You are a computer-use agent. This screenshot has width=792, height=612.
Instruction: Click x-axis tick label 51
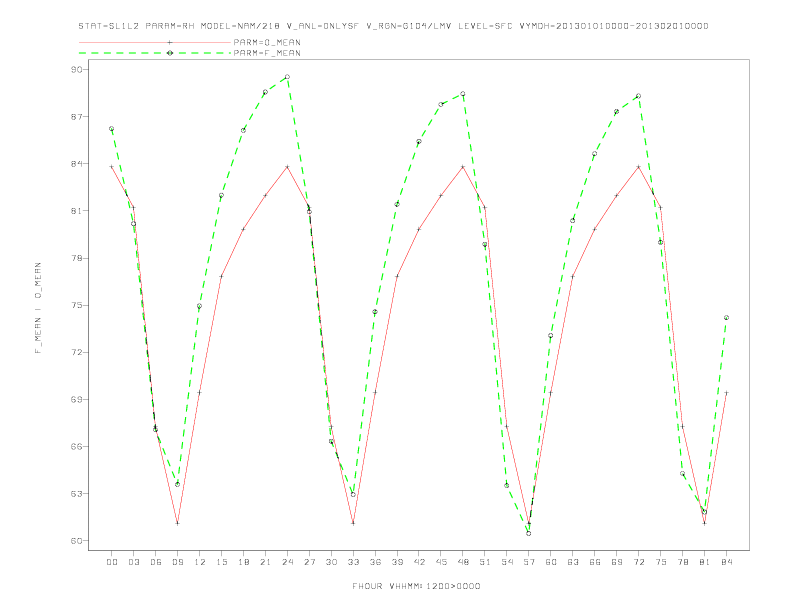[x=485, y=562]
